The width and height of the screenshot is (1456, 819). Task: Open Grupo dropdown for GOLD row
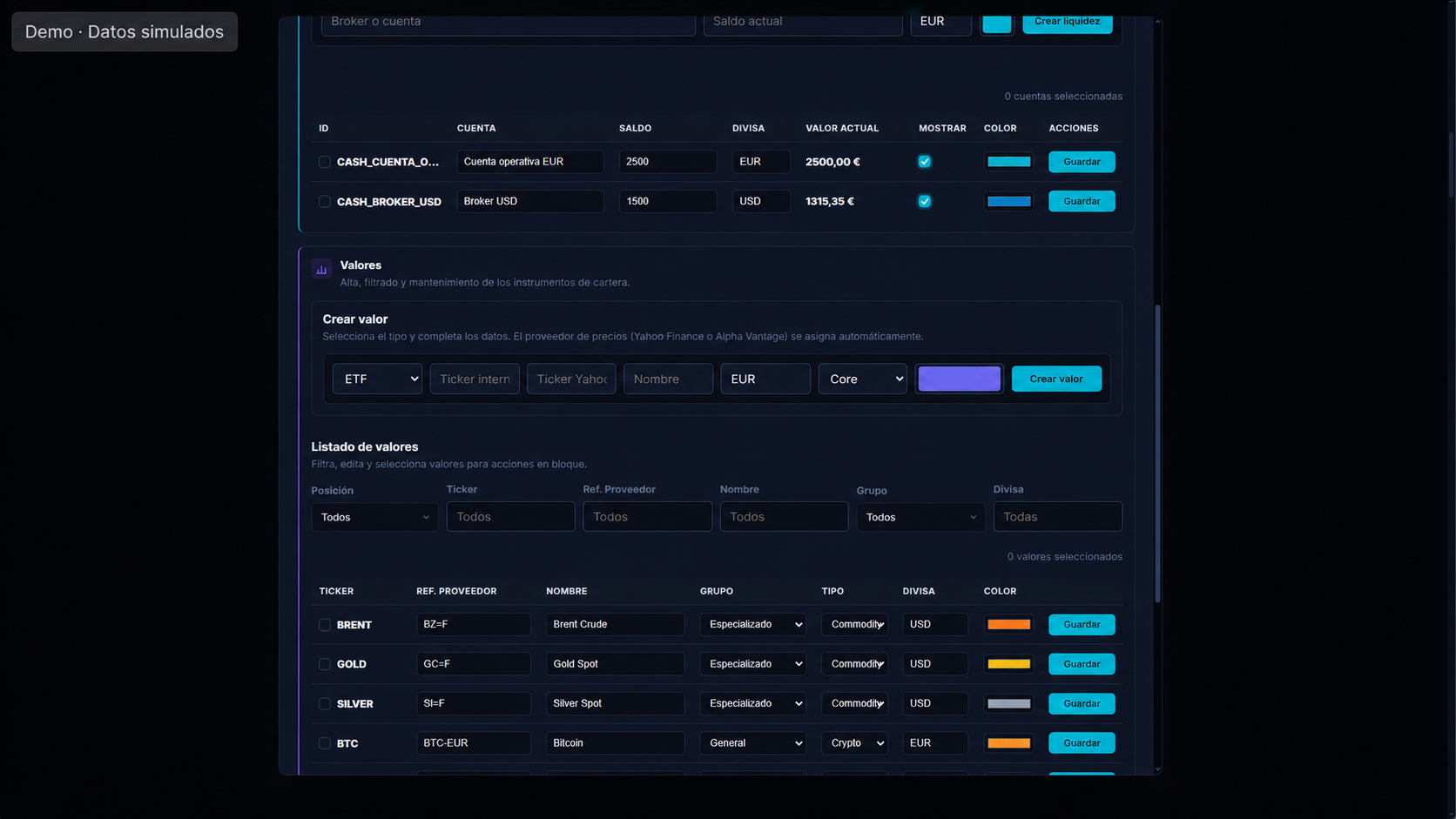[x=753, y=664]
